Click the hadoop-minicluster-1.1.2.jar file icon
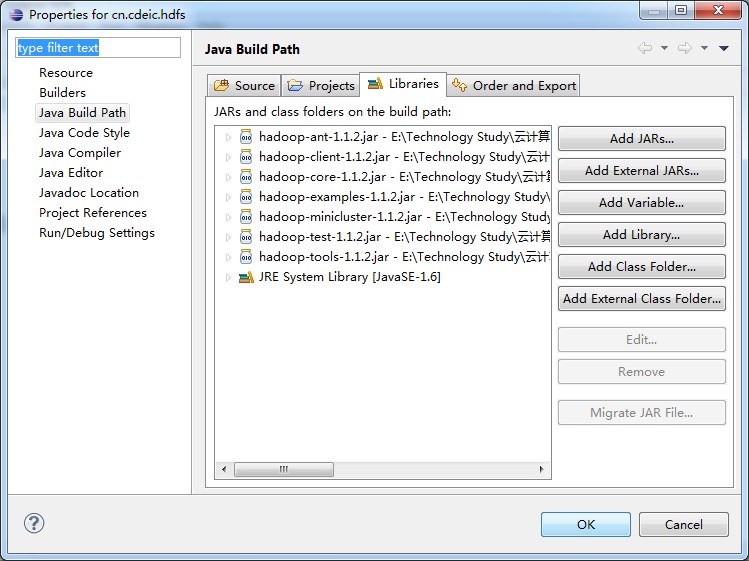The height and width of the screenshot is (561, 749). [x=246, y=217]
